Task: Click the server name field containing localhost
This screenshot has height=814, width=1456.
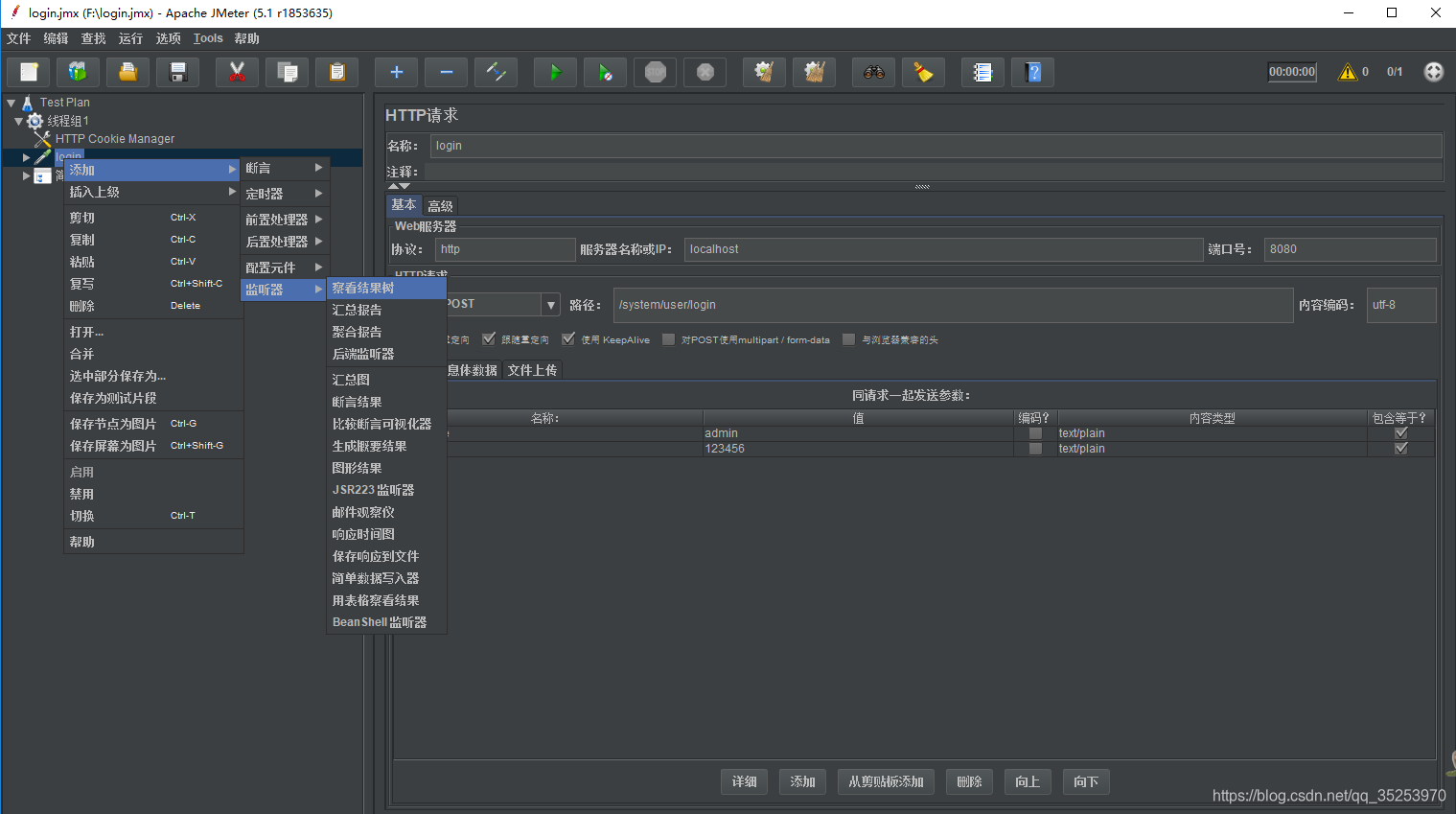Action: [943, 249]
